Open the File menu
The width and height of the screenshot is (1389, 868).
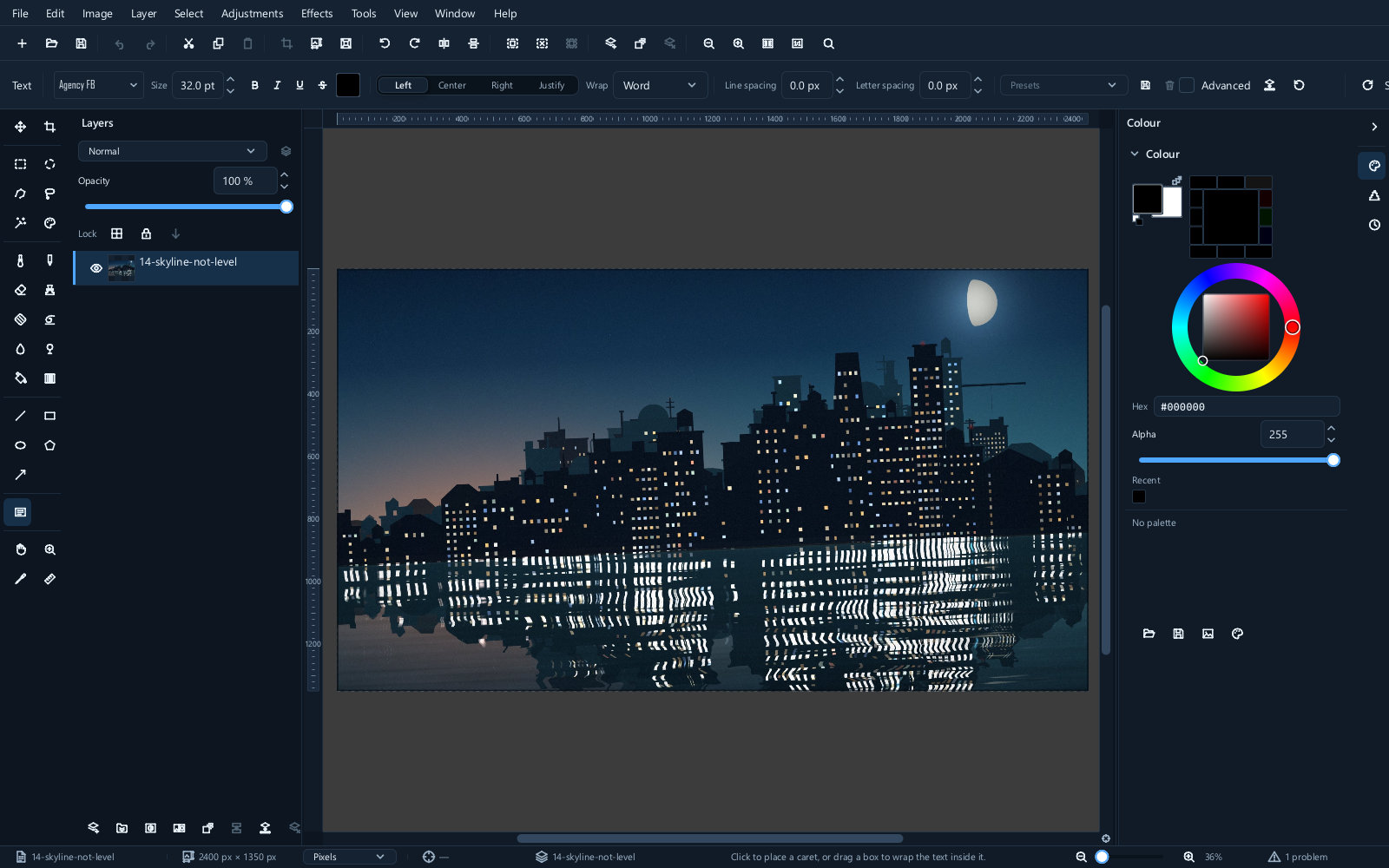[20, 13]
